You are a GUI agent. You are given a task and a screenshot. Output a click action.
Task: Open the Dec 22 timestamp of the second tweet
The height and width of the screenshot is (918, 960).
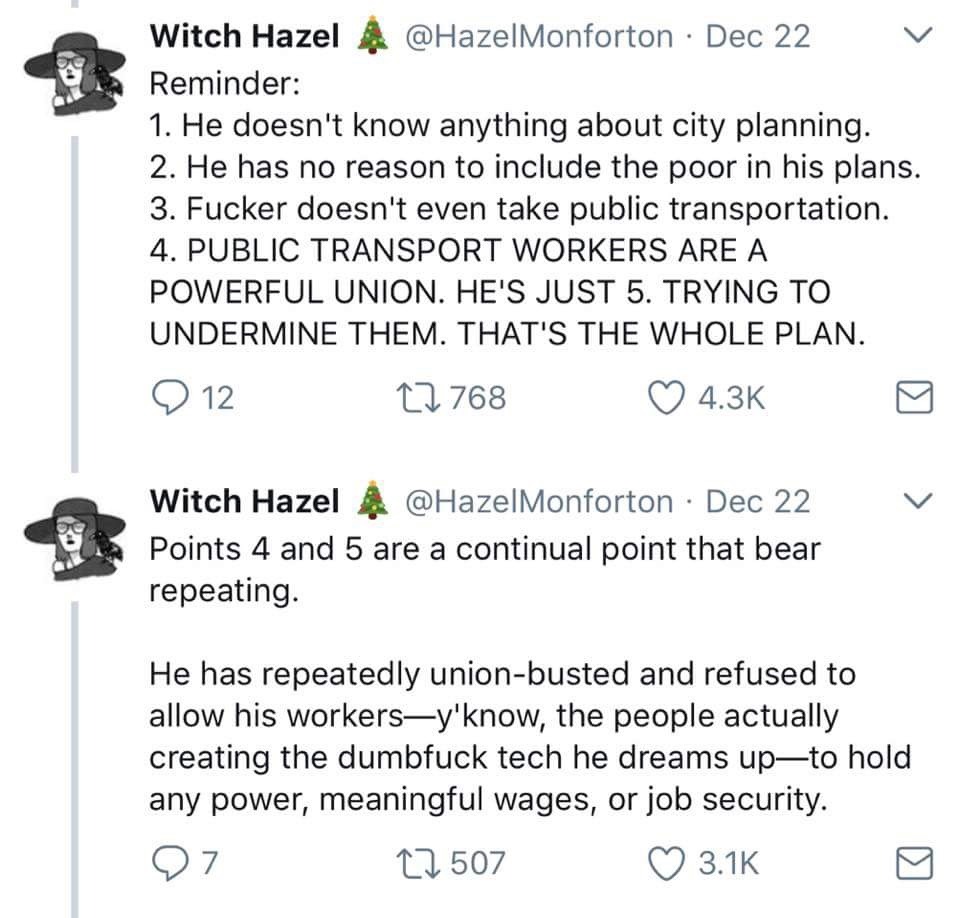point(757,501)
